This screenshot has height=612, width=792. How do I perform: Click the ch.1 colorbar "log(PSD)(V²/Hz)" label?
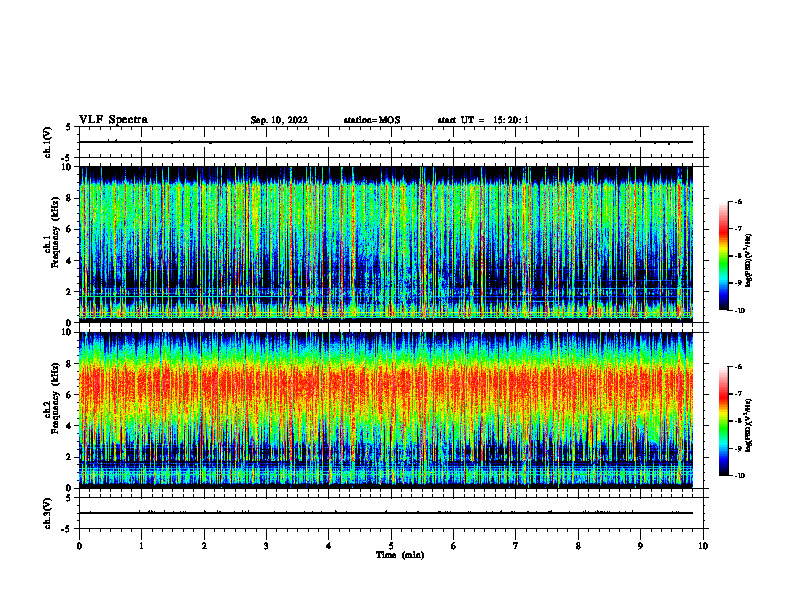(x=749, y=260)
